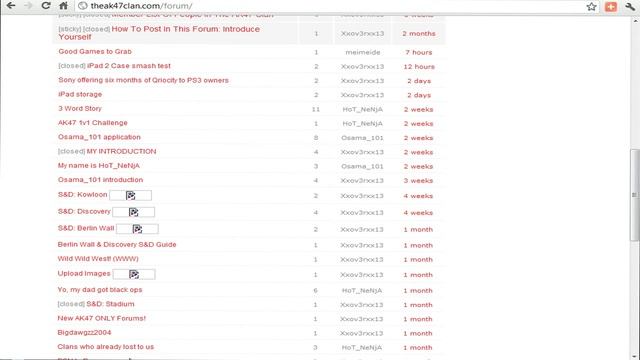Image resolution: width=640 pixels, height=360 pixels.
Task: Go to browser home page icon
Action: (x=63, y=6)
